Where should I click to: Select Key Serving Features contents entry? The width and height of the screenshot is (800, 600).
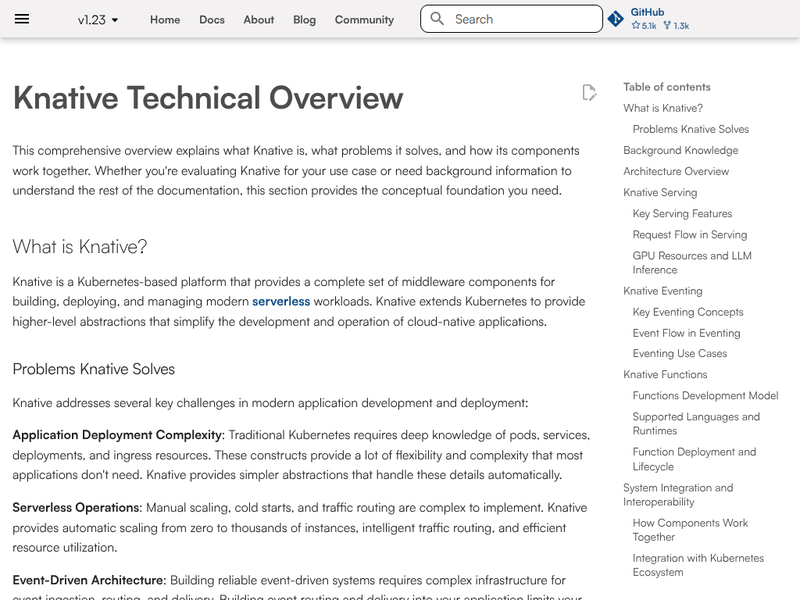pyautogui.click(x=682, y=213)
